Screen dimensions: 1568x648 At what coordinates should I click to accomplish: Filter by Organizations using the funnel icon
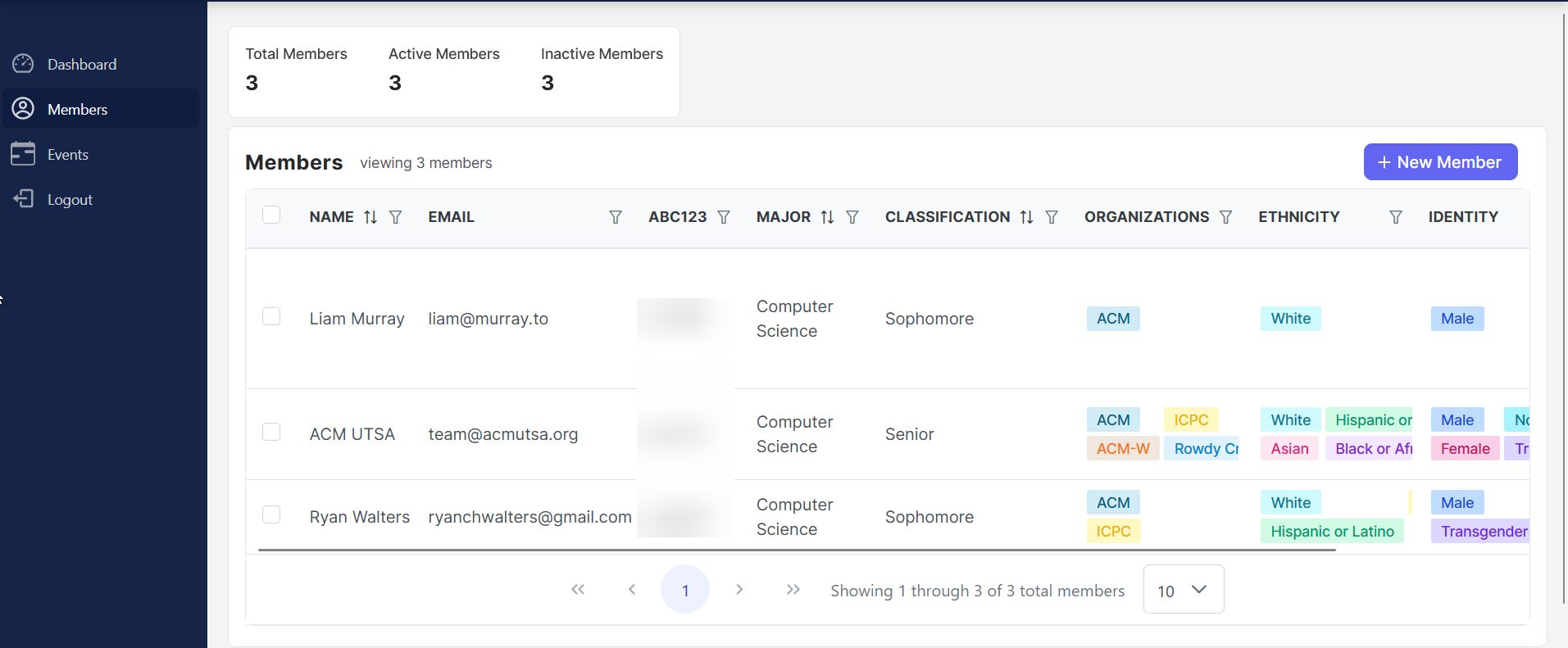pos(1225,217)
